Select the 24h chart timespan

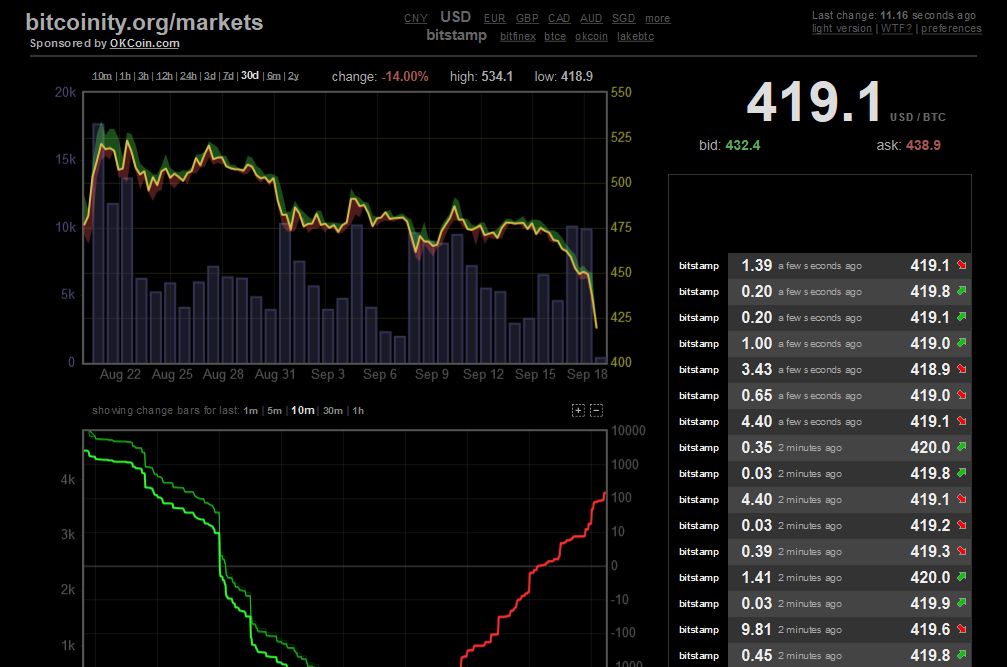pyautogui.click(x=188, y=76)
